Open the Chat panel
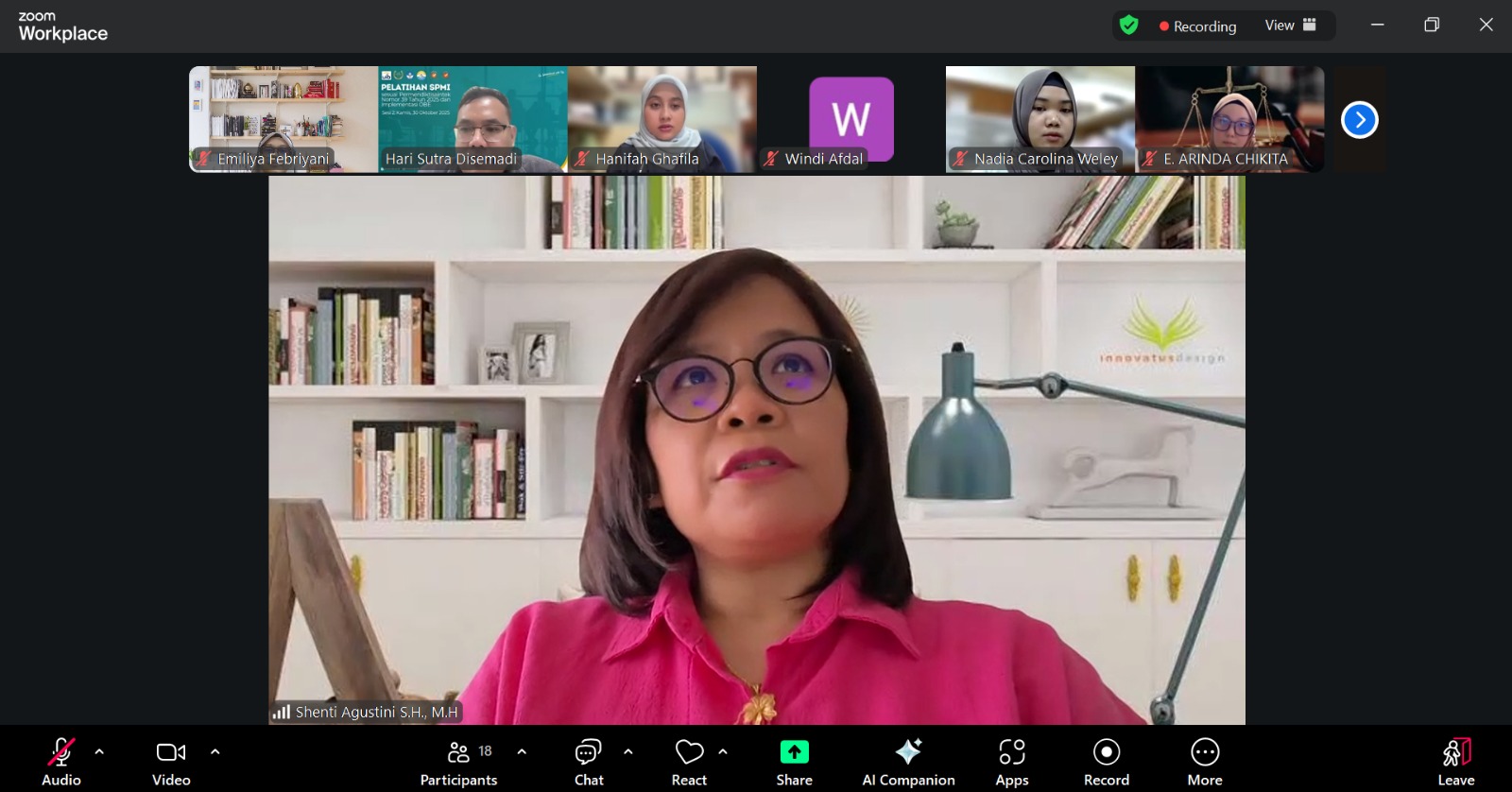This screenshot has height=792, width=1512. click(589, 761)
